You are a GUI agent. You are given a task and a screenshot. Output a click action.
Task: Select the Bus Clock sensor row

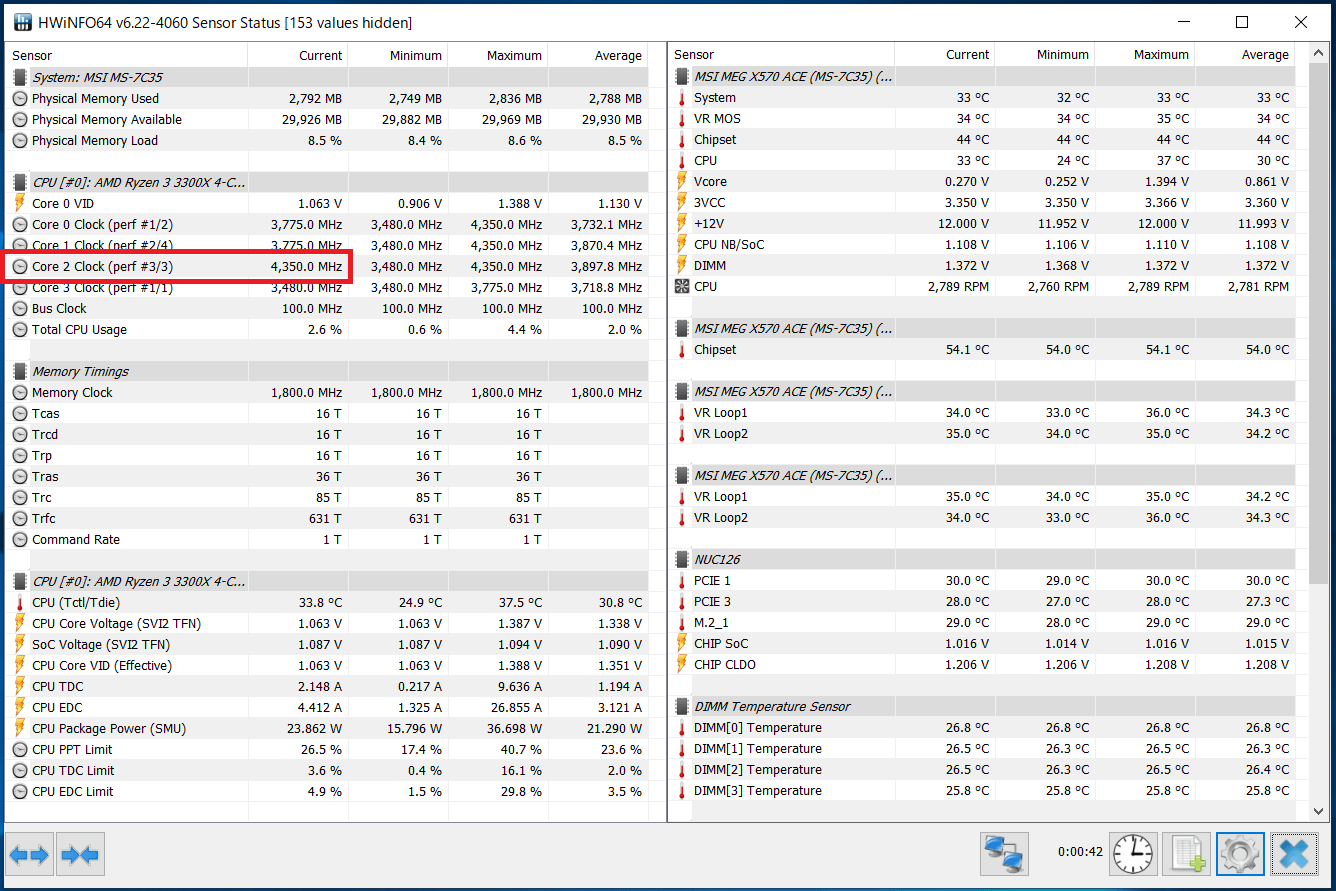coord(327,309)
